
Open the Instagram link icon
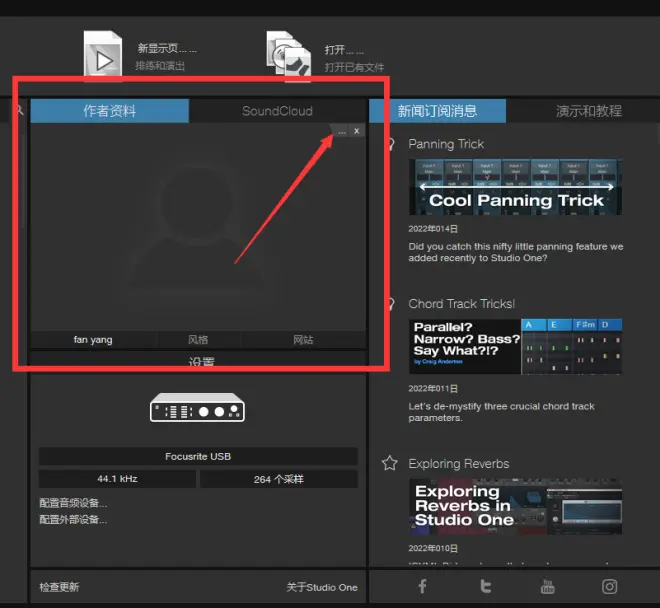pos(609,586)
